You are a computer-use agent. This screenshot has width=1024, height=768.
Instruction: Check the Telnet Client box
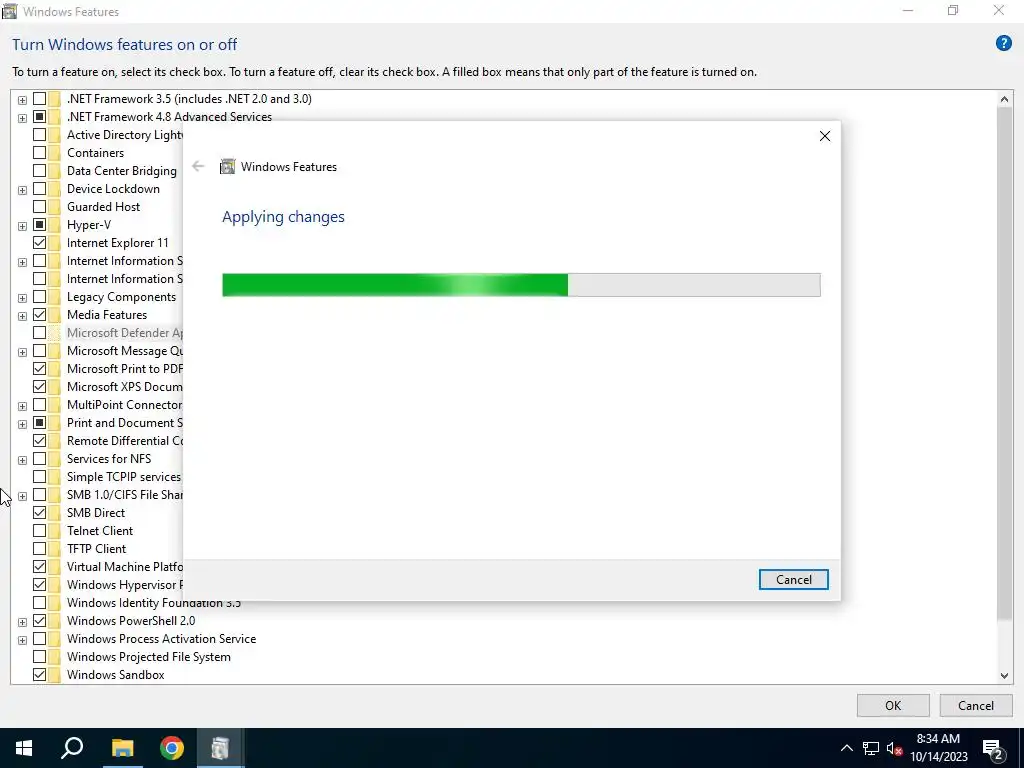[39, 531]
